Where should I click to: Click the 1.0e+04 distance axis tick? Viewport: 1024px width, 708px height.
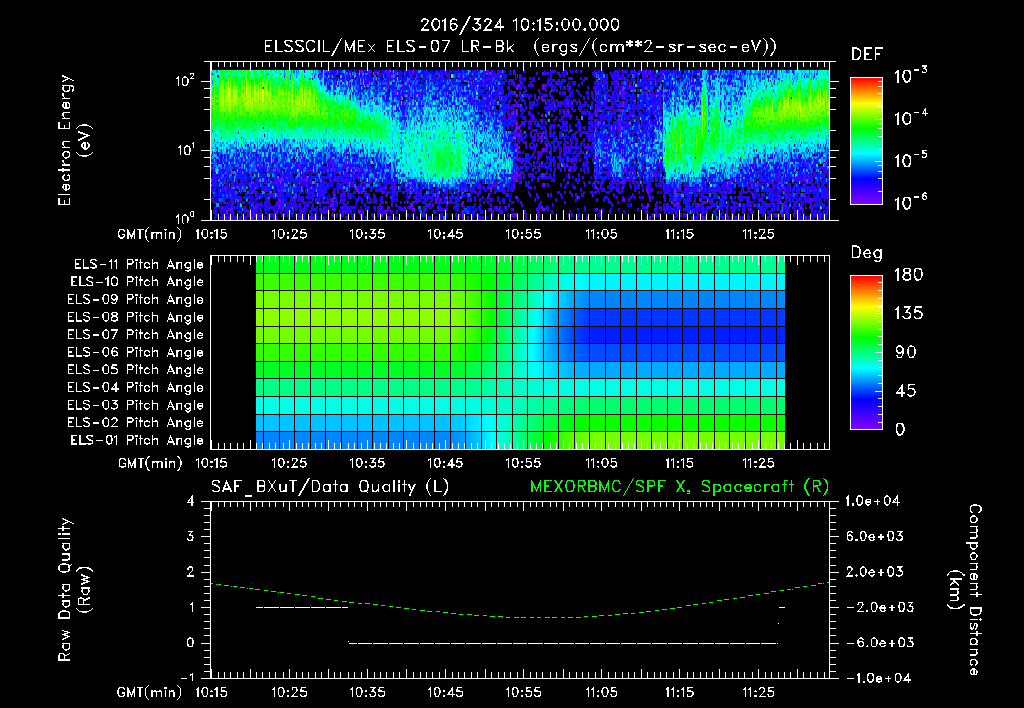click(x=872, y=501)
